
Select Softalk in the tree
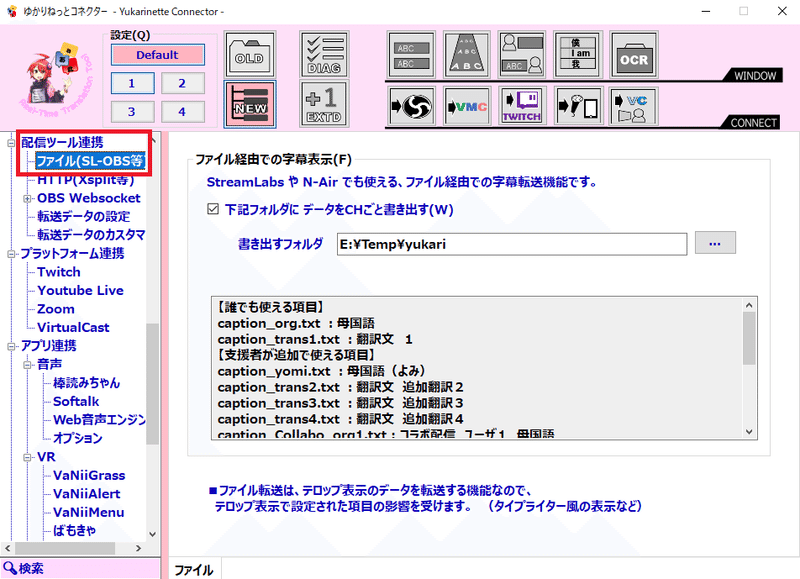76,401
